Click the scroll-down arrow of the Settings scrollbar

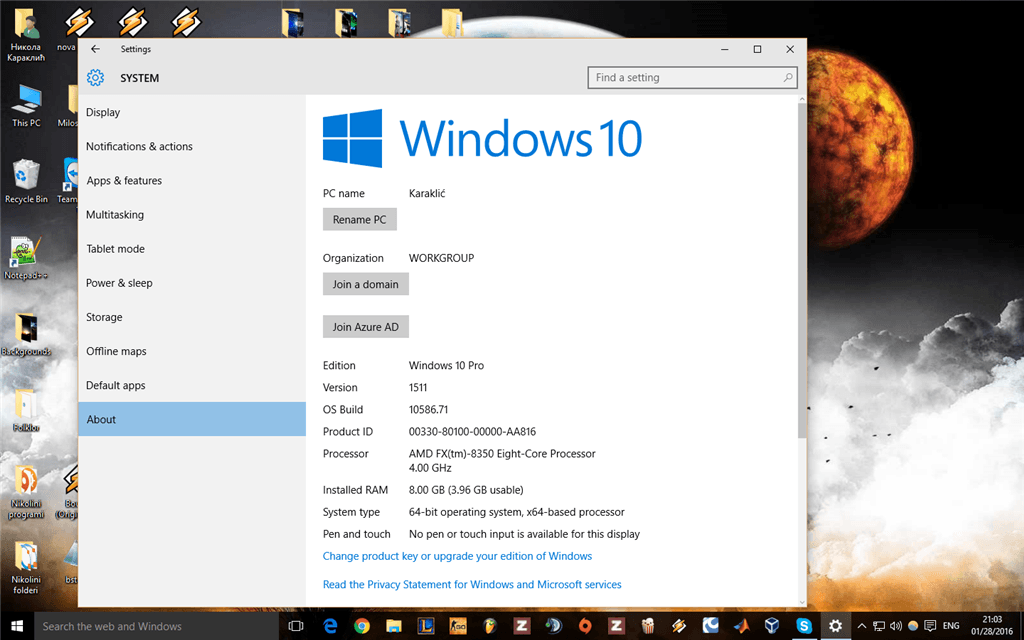[802, 602]
